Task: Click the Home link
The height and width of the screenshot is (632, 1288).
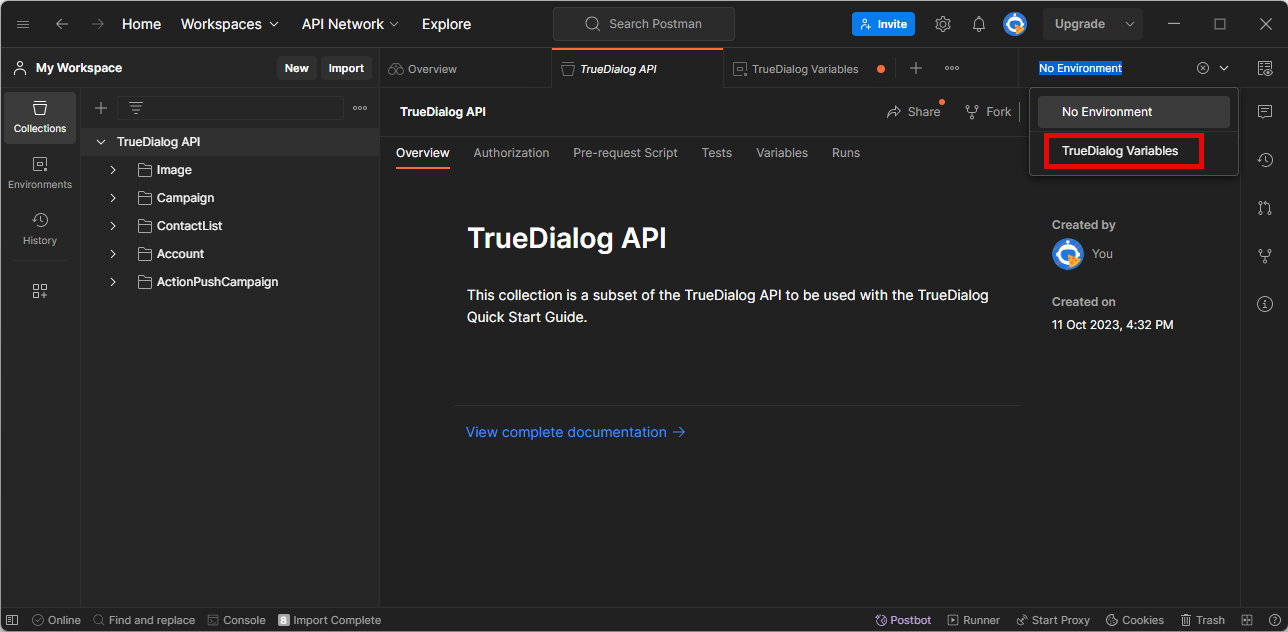Action: (x=141, y=24)
